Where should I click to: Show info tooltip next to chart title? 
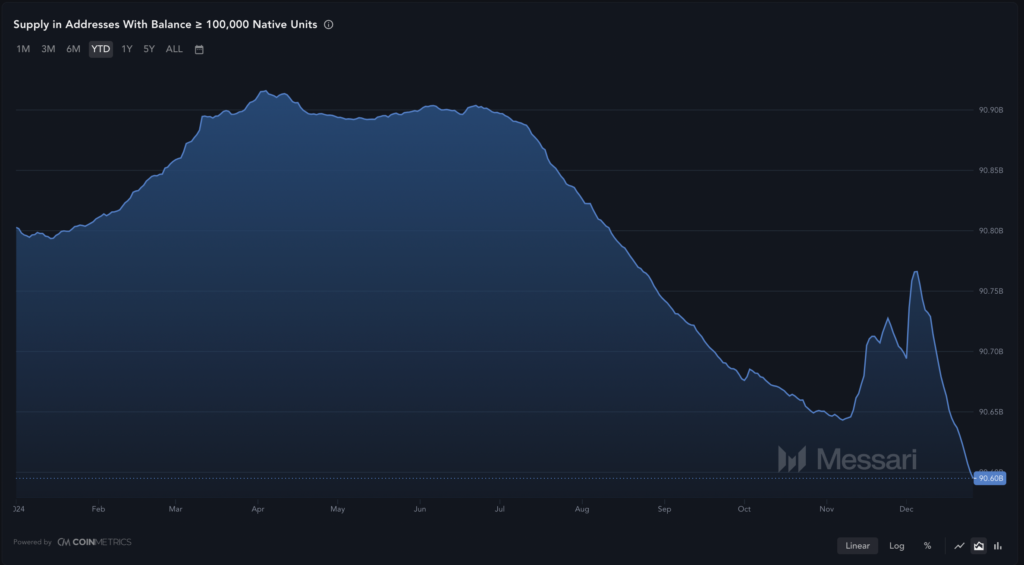329,25
